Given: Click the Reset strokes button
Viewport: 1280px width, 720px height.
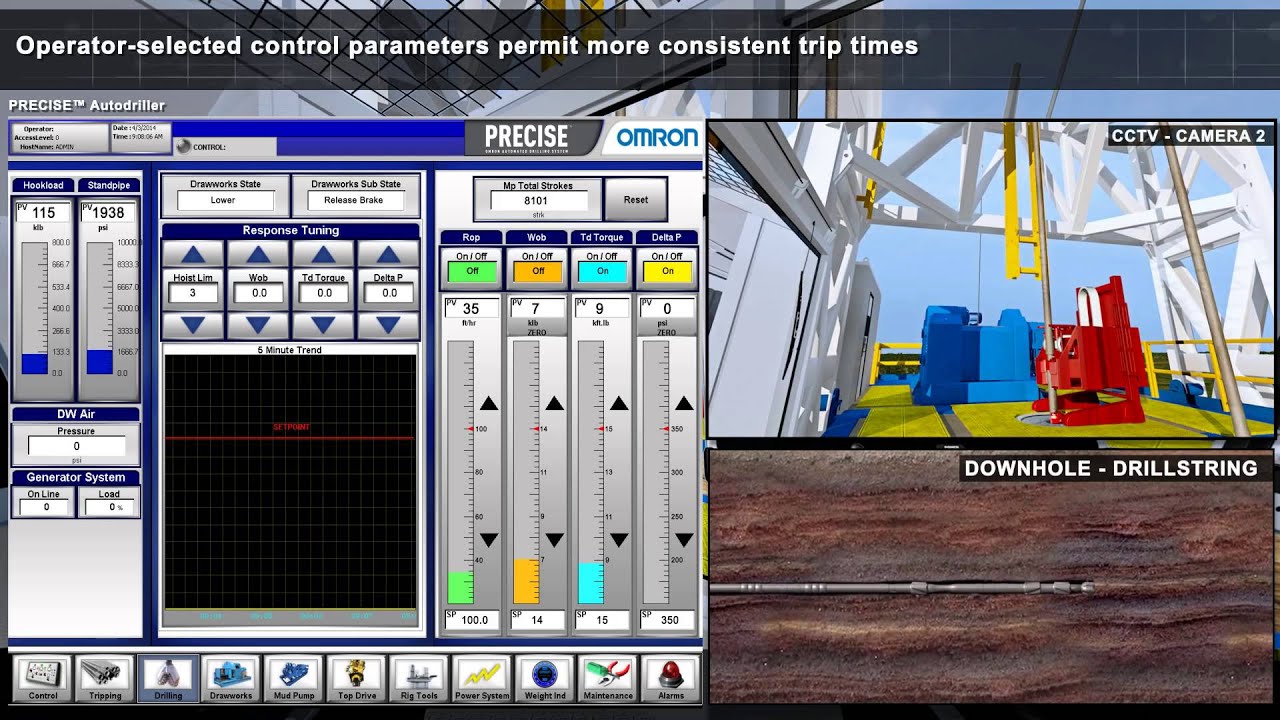Looking at the screenshot, I should click(636, 200).
